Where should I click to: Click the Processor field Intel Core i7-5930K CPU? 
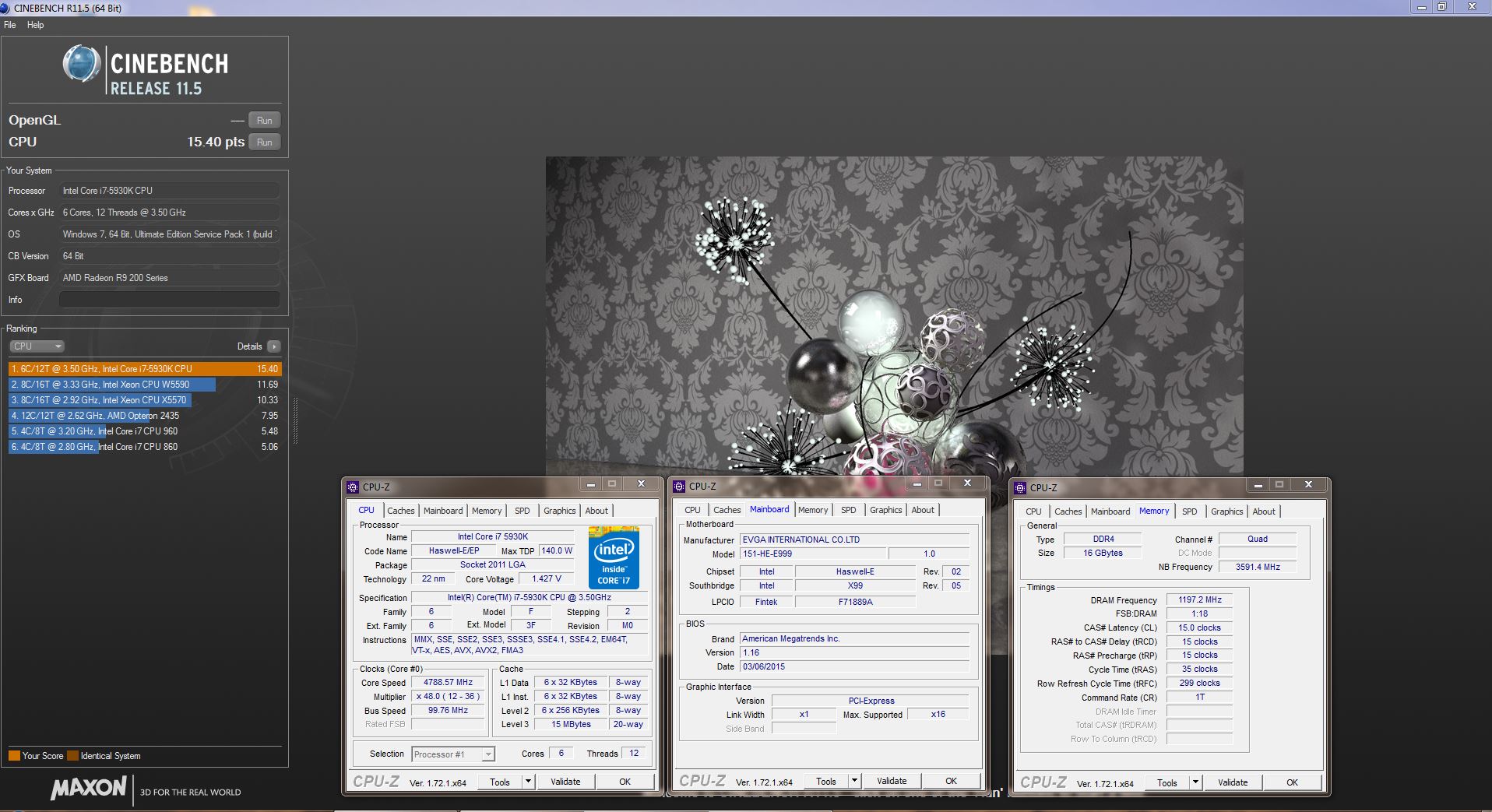170,191
